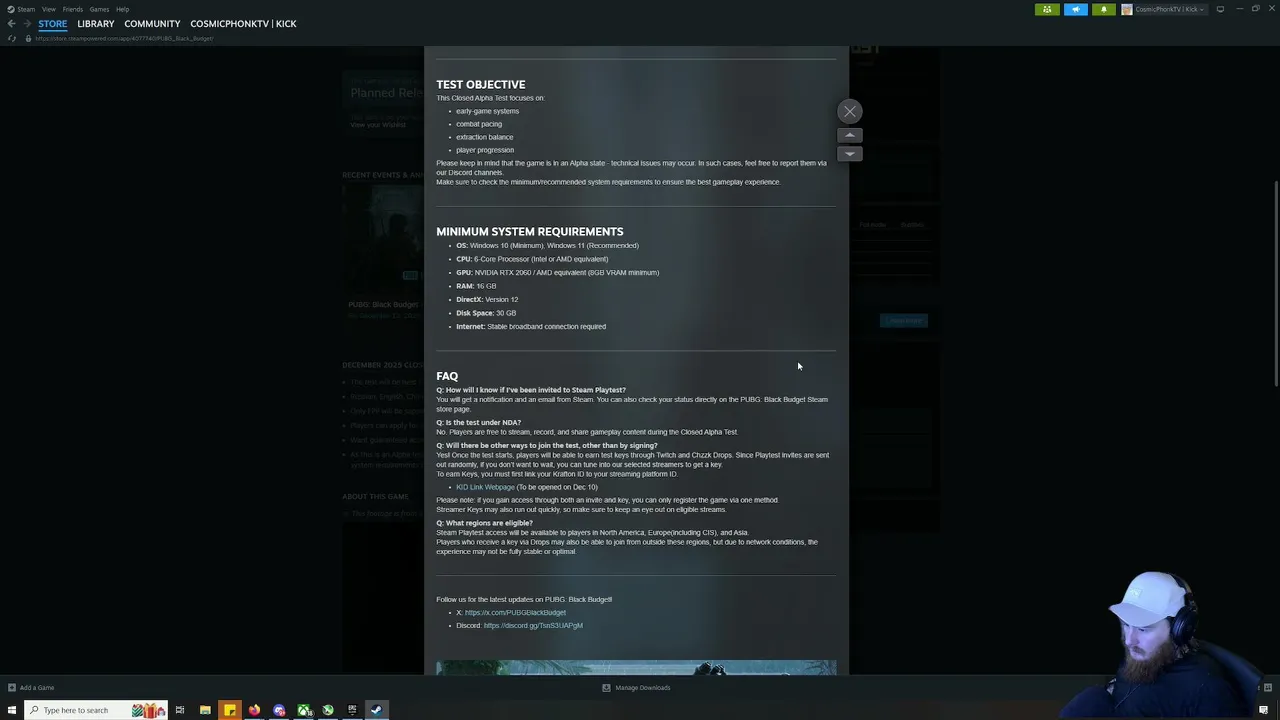
Task: Go to previous announcement using up arrow
Action: (x=849, y=135)
